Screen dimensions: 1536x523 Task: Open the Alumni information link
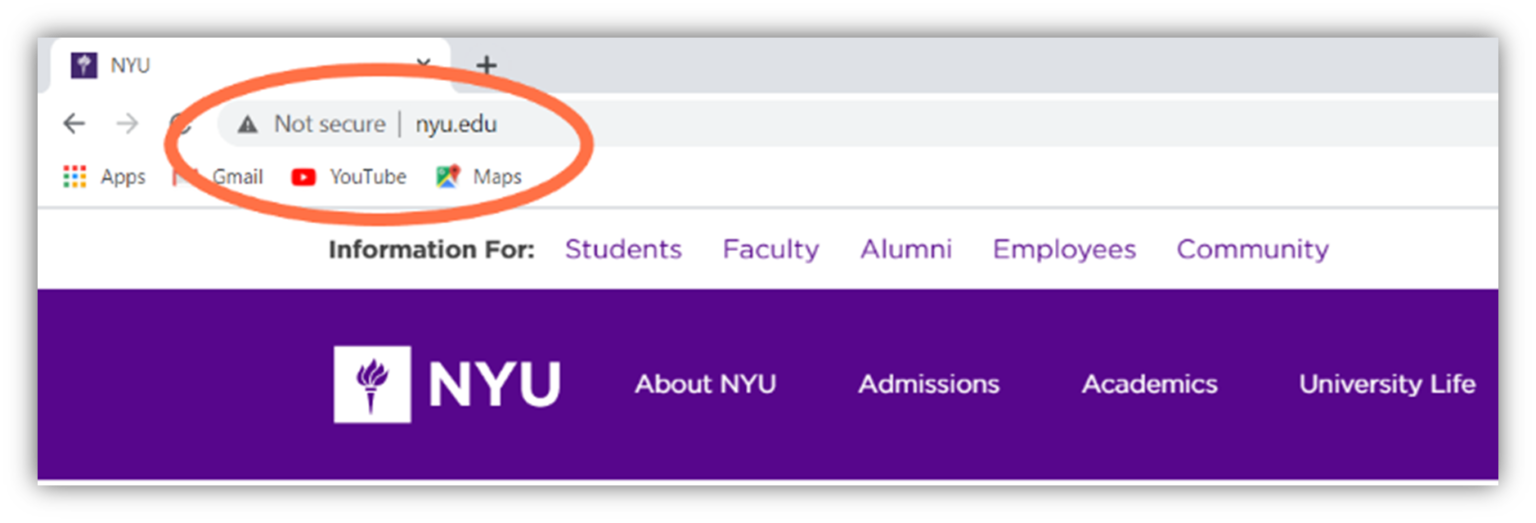(906, 249)
